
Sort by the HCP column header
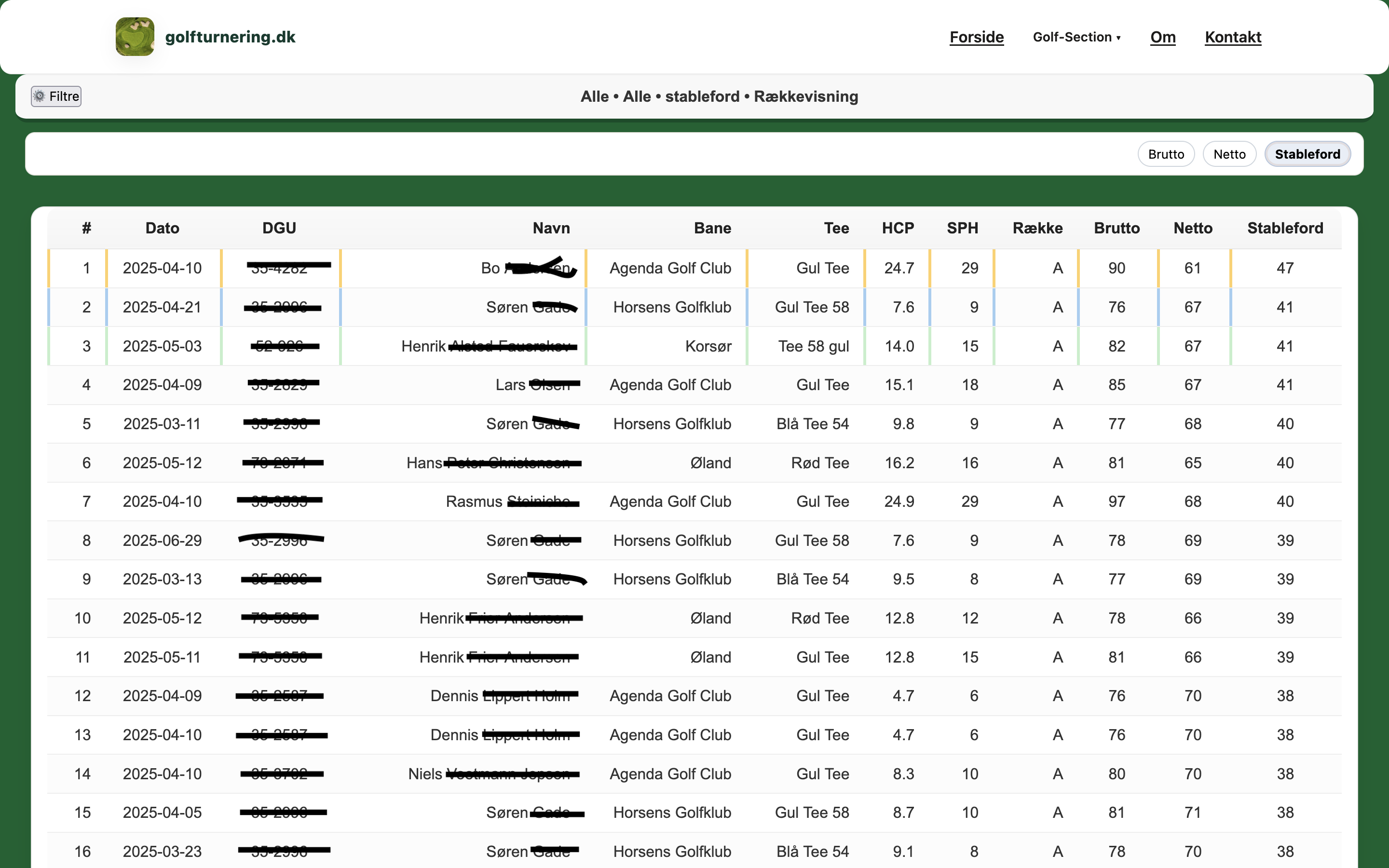(898, 228)
